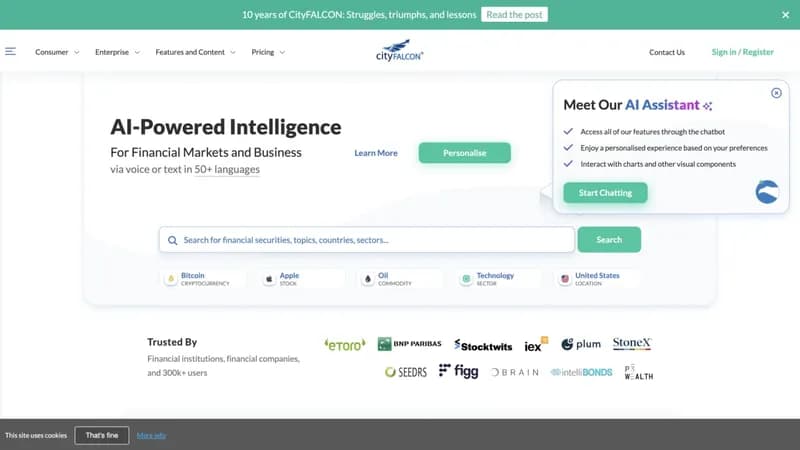Expand the Consumer menu
The image size is (800, 450).
tap(57, 52)
